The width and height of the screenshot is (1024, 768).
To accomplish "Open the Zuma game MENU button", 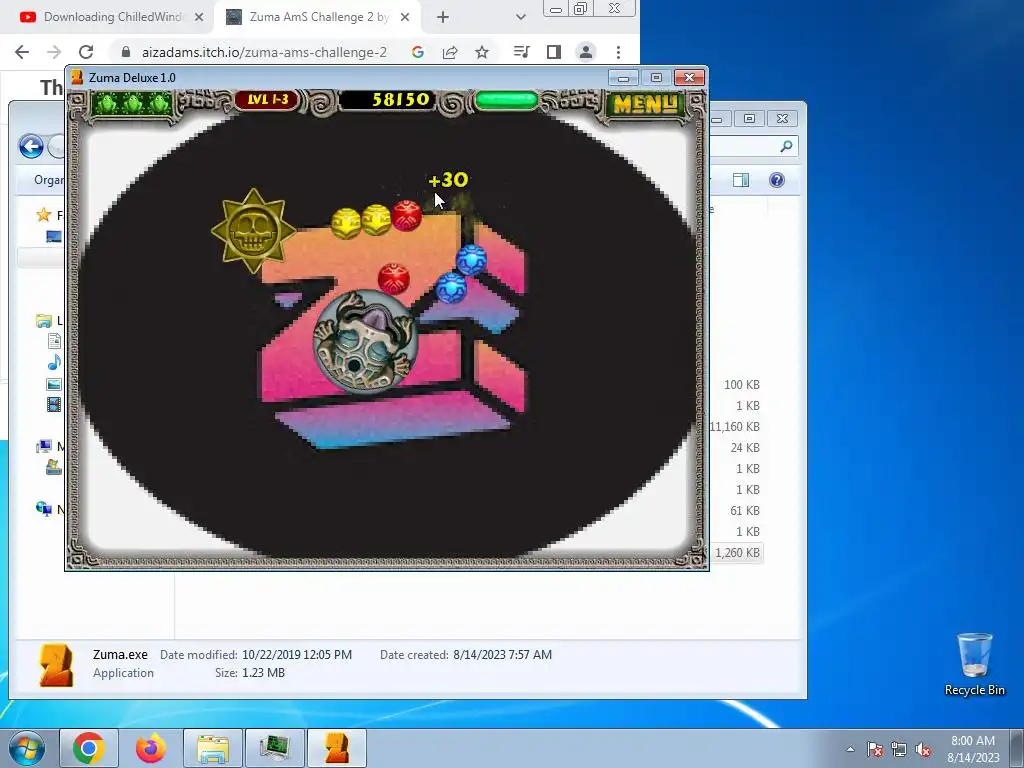I will 645,103.
